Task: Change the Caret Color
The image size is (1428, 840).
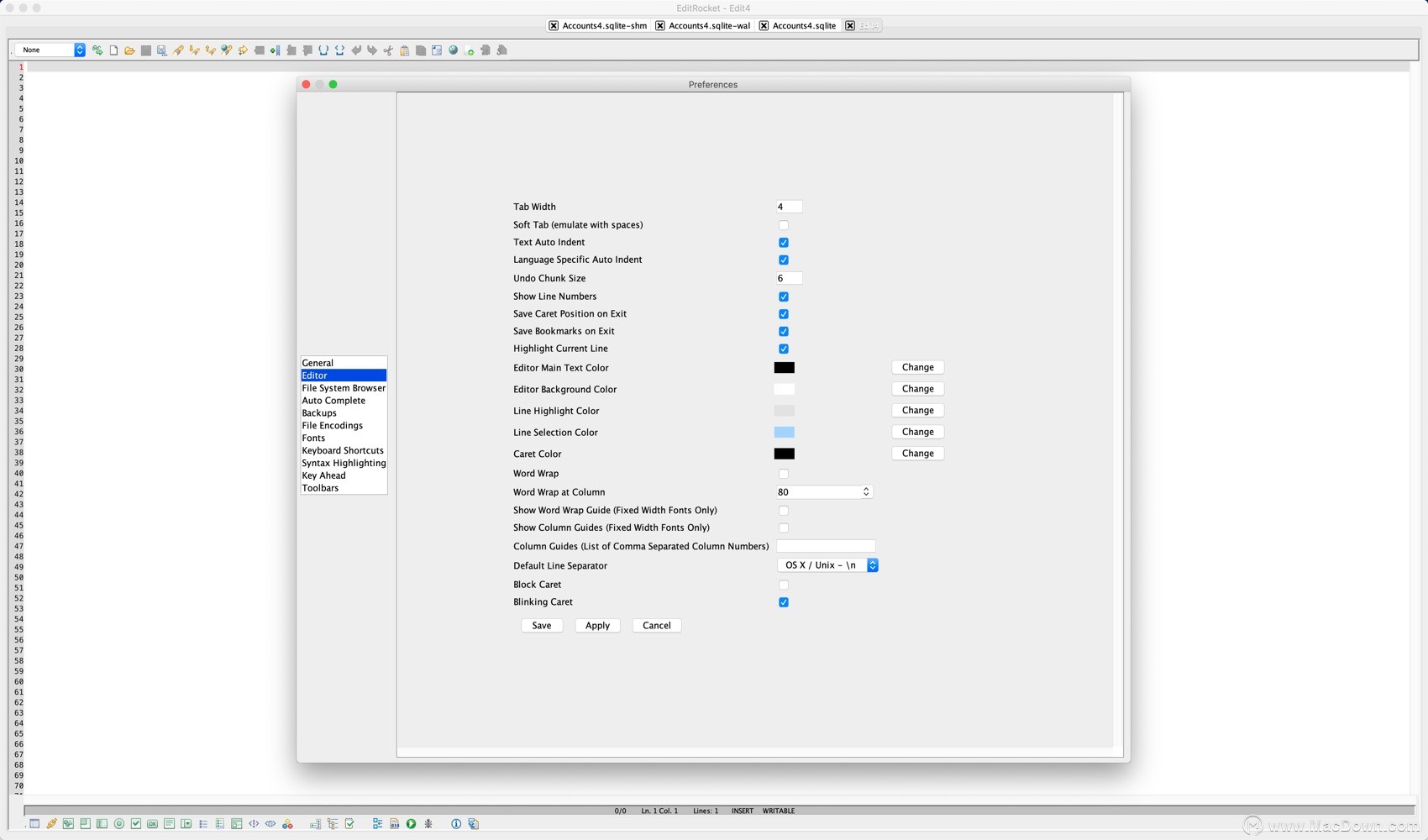Action: pos(917,454)
